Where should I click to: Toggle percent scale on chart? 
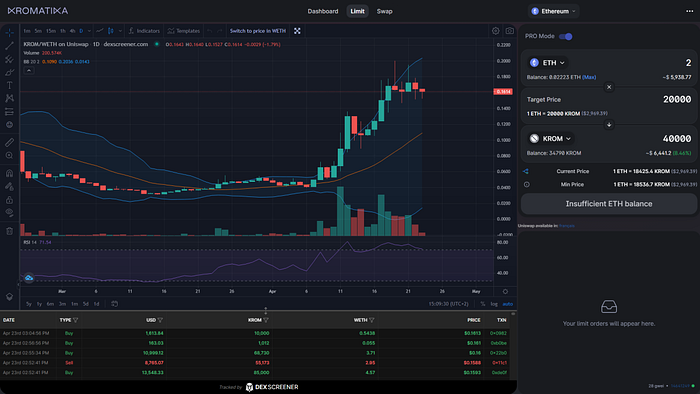(x=483, y=304)
